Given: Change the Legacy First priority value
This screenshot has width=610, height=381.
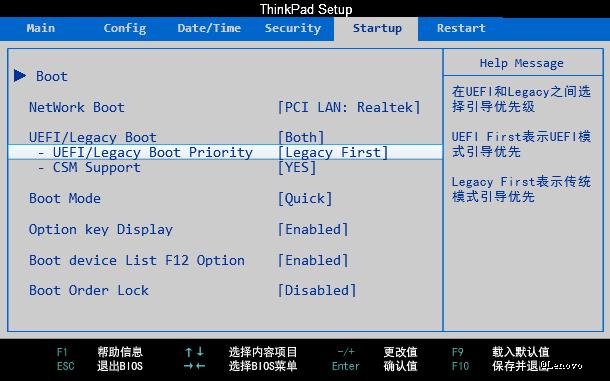Looking at the screenshot, I should pos(333,153).
